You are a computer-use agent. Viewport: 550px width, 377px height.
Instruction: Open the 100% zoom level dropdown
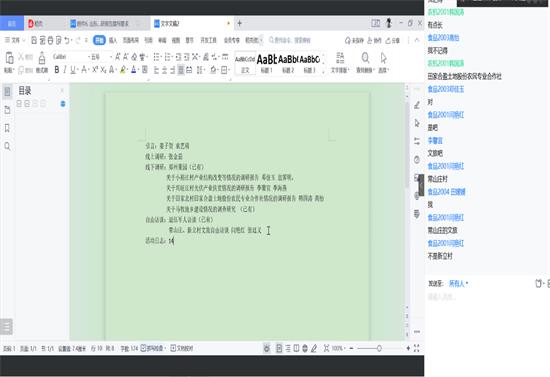pos(338,348)
